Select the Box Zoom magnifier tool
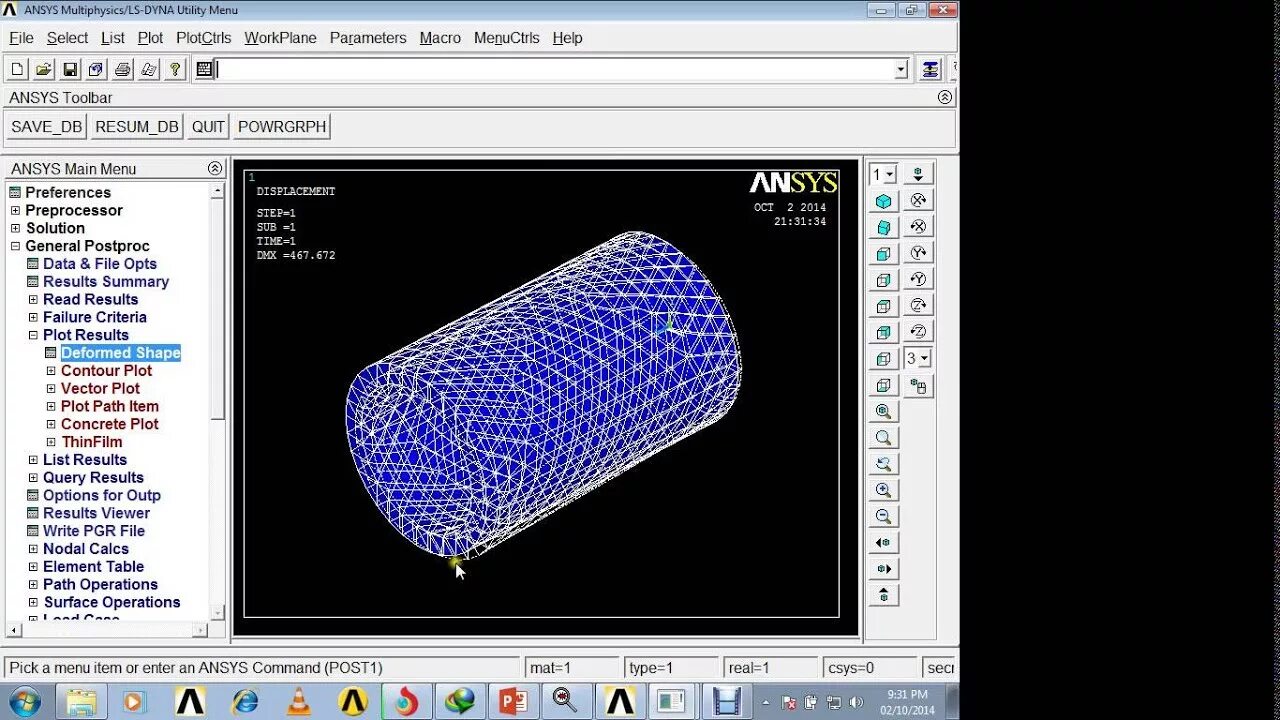 click(883, 437)
